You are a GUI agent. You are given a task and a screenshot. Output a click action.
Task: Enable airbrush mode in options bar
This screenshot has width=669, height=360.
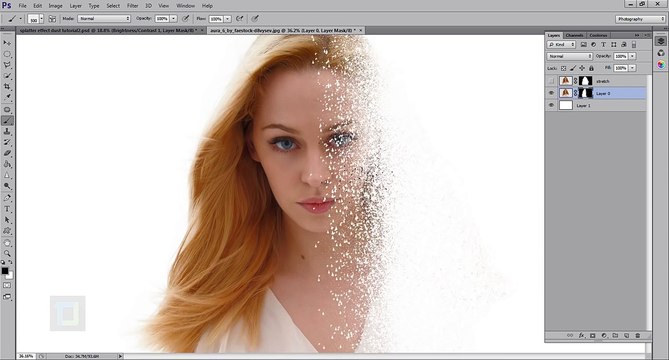tap(240, 19)
